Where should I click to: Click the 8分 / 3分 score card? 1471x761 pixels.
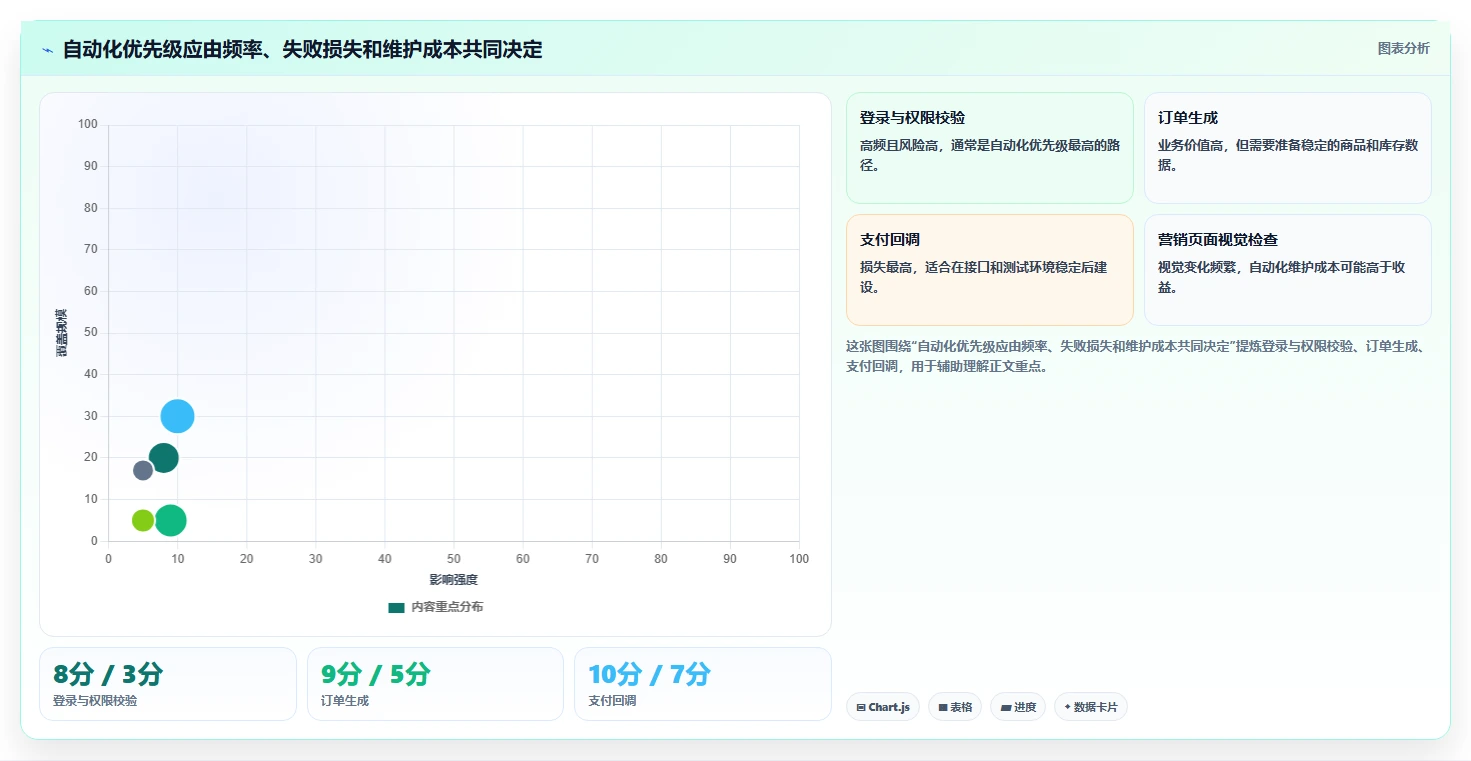coord(168,684)
